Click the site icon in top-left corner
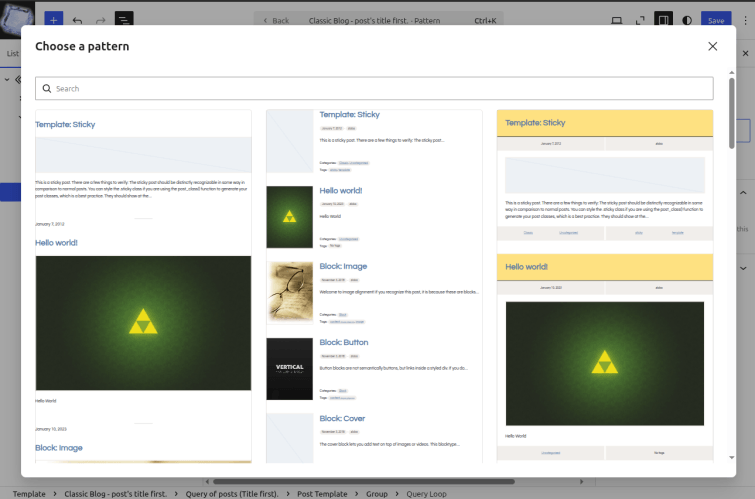This screenshot has height=499, width=755. [17, 19]
